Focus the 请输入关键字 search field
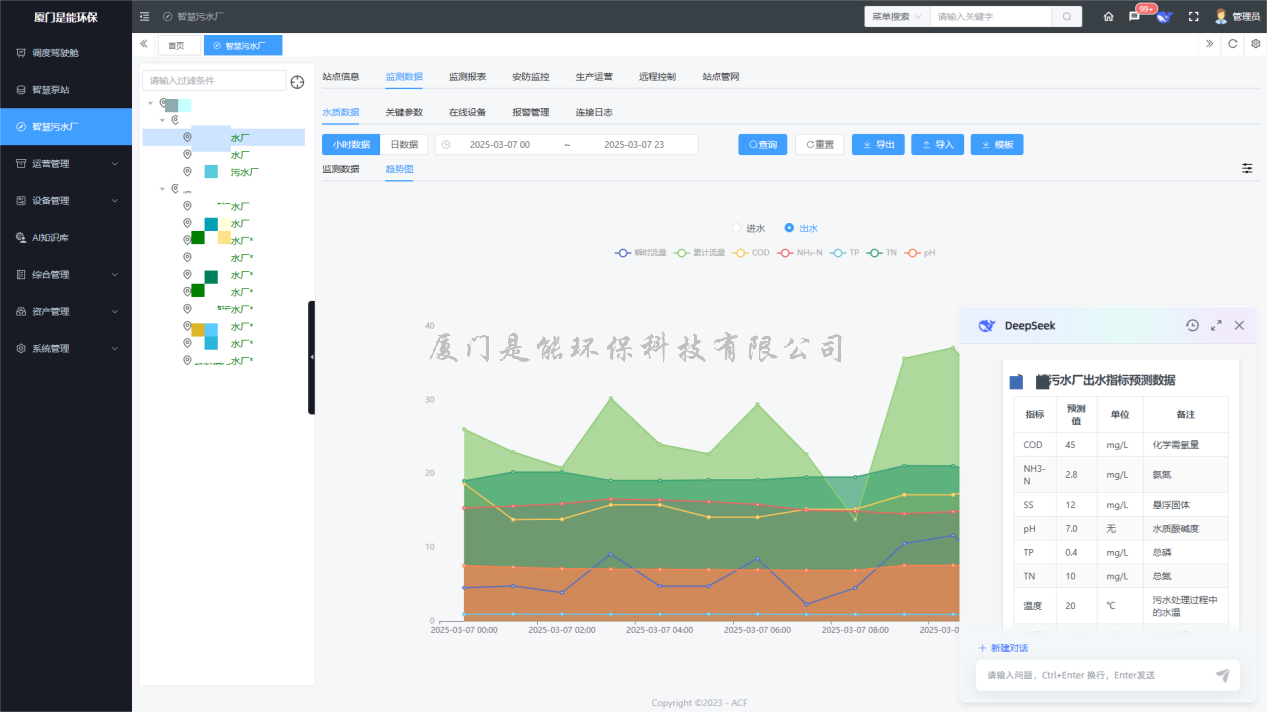Viewport: 1267px width, 712px height. pyautogui.click(x=991, y=16)
